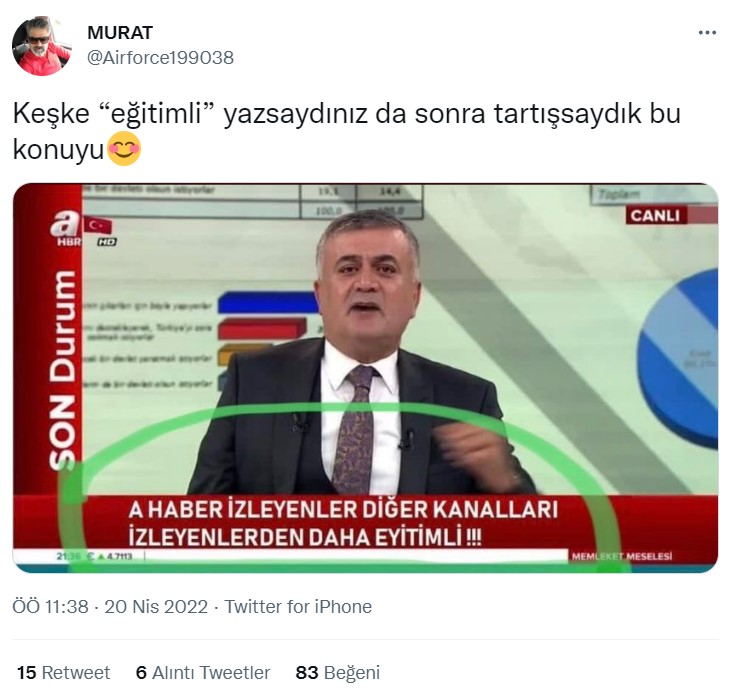View the 6 Alıntı Tweetler list

(203, 673)
